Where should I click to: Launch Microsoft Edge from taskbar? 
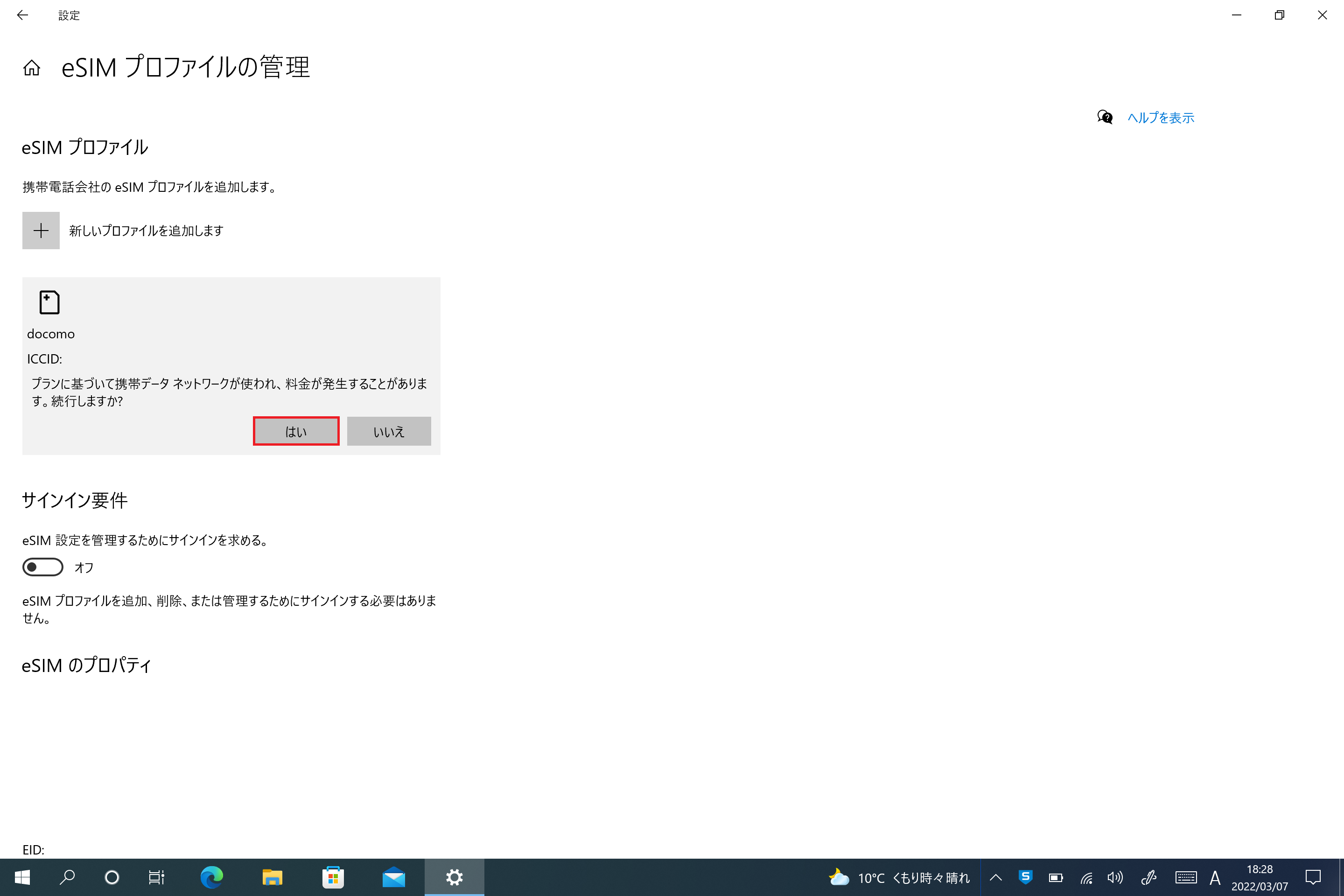(x=211, y=877)
